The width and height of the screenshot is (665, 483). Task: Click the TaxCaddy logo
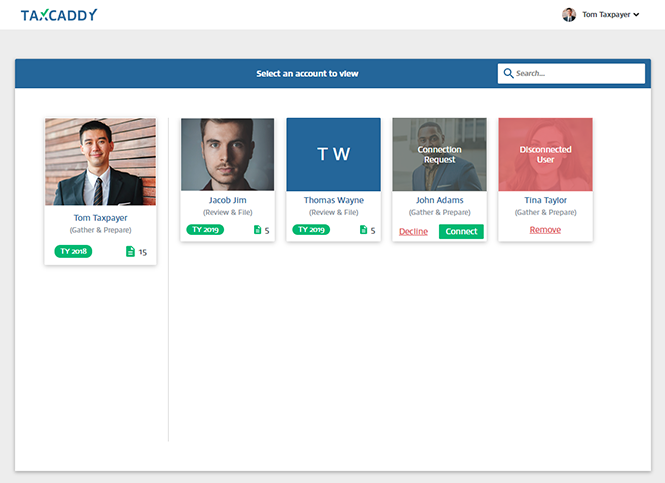pos(59,15)
